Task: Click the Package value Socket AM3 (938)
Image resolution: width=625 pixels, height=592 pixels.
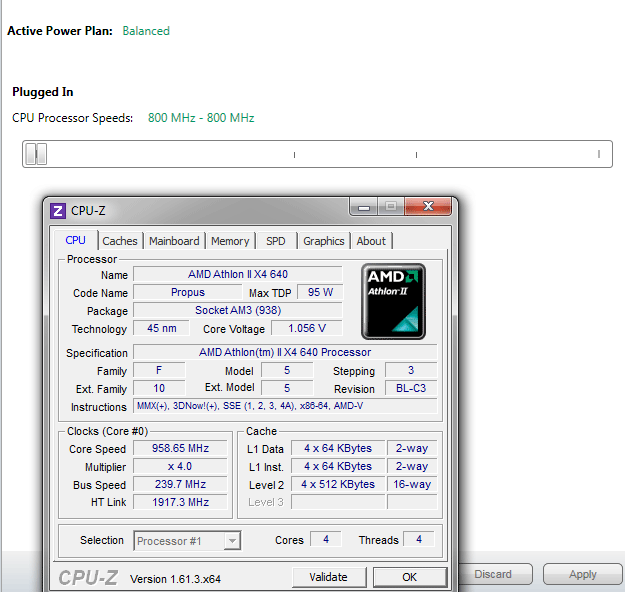Action: click(x=238, y=310)
